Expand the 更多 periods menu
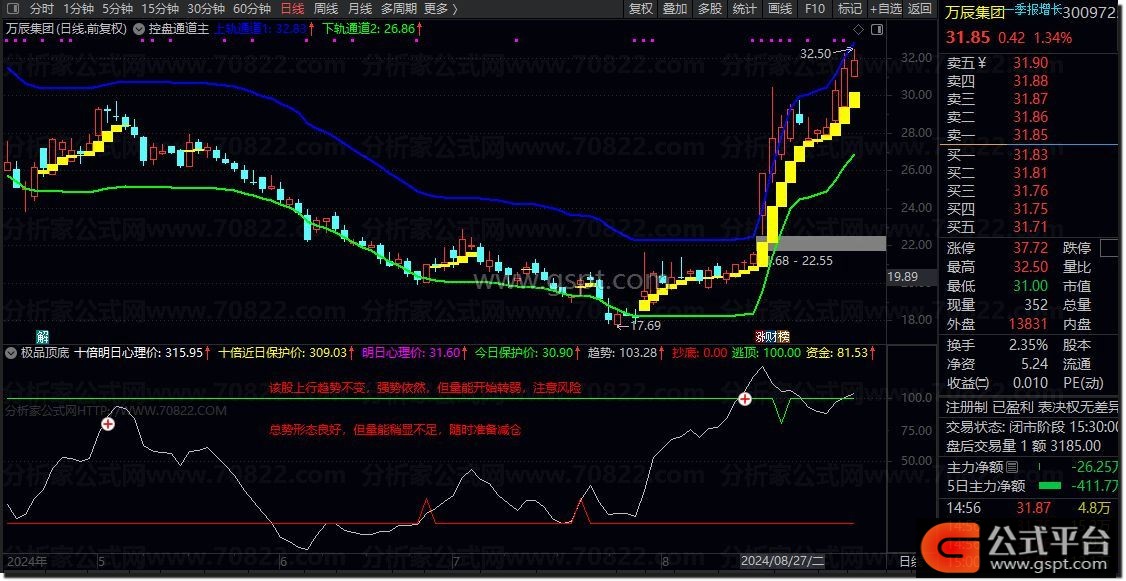The image size is (1126, 581). [441, 9]
